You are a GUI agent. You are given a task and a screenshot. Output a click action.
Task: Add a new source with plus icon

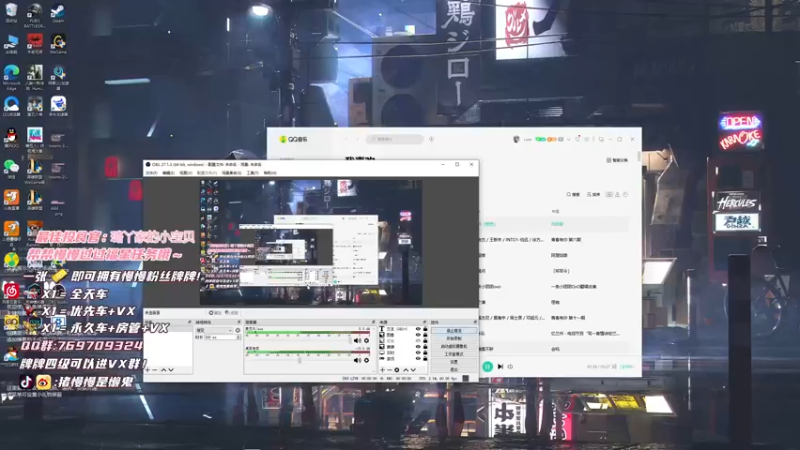click(x=383, y=370)
